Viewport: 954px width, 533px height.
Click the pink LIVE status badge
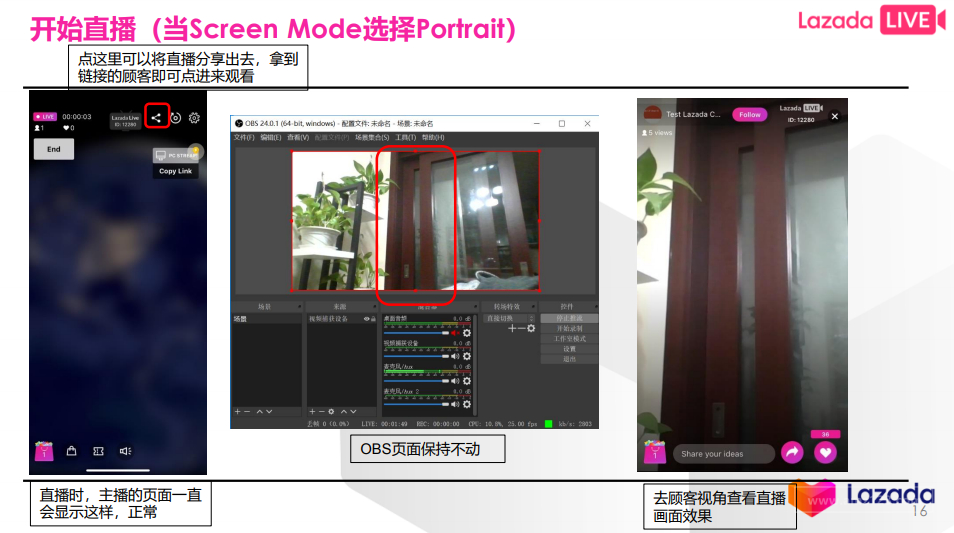[45, 116]
